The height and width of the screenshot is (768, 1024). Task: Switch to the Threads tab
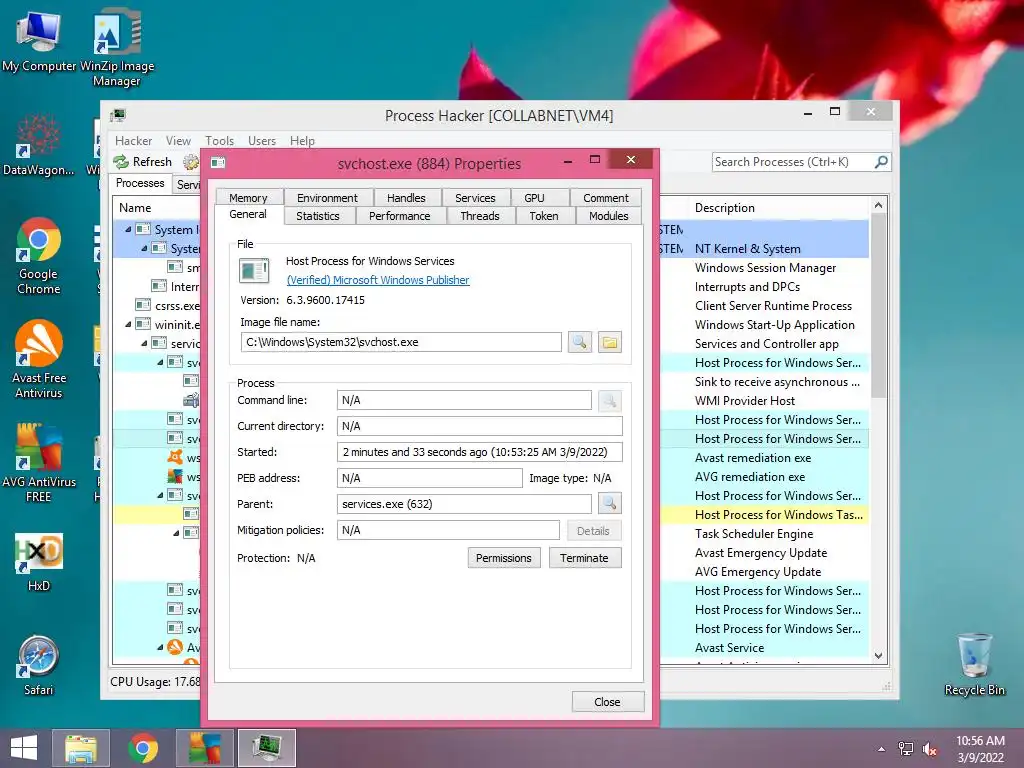coord(480,216)
